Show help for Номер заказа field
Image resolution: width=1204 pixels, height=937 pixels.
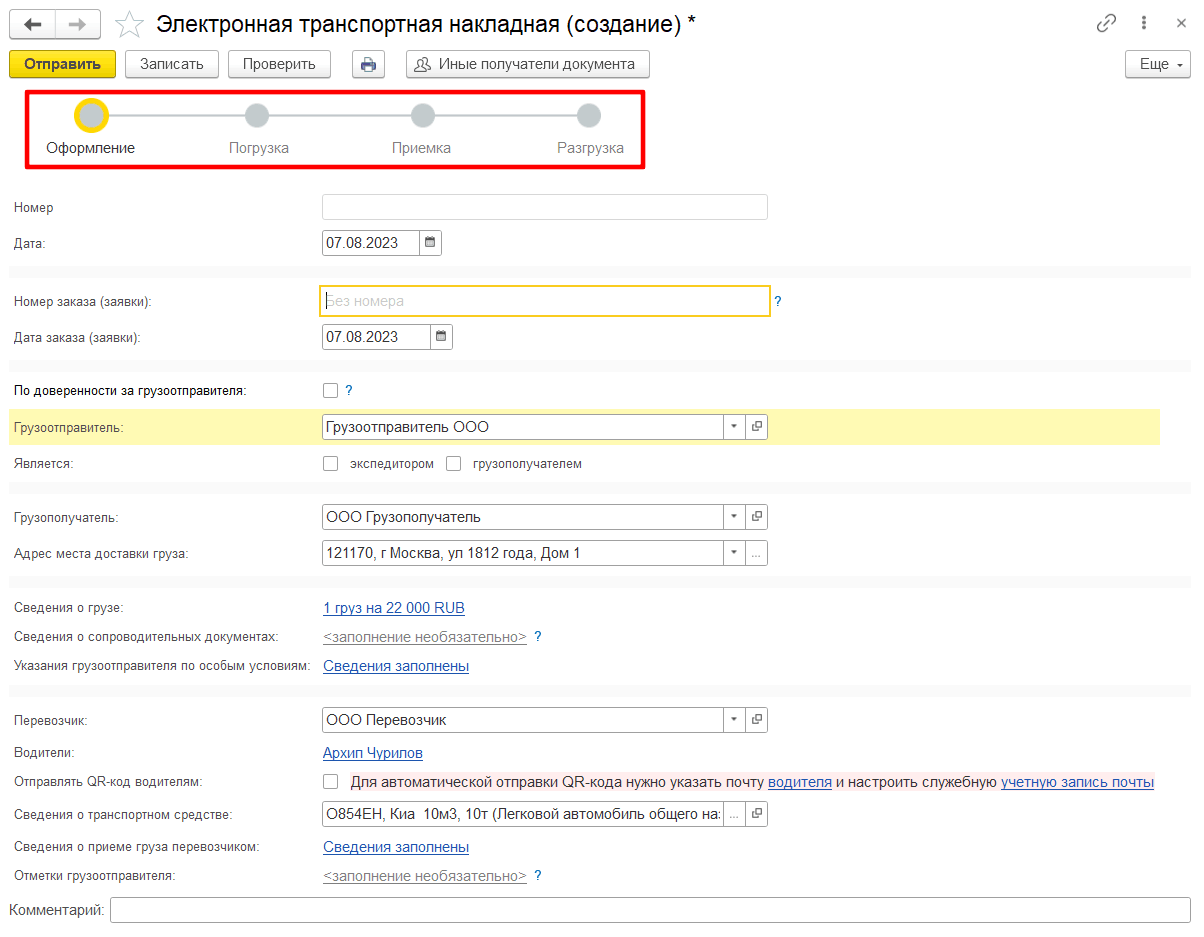pyautogui.click(x=778, y=301)
